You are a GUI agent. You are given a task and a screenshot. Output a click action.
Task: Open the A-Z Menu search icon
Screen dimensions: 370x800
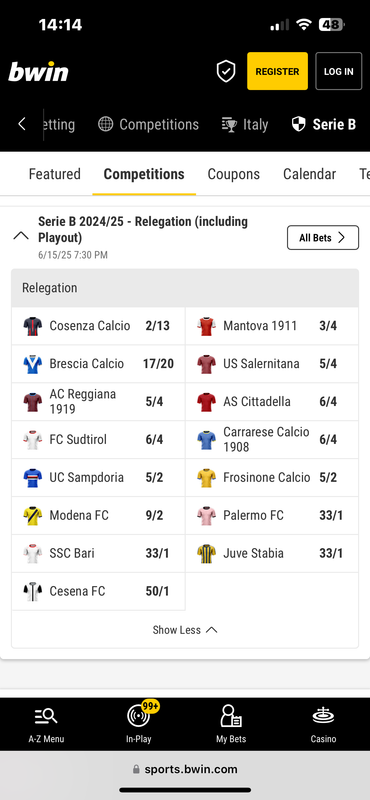(46, 716)
